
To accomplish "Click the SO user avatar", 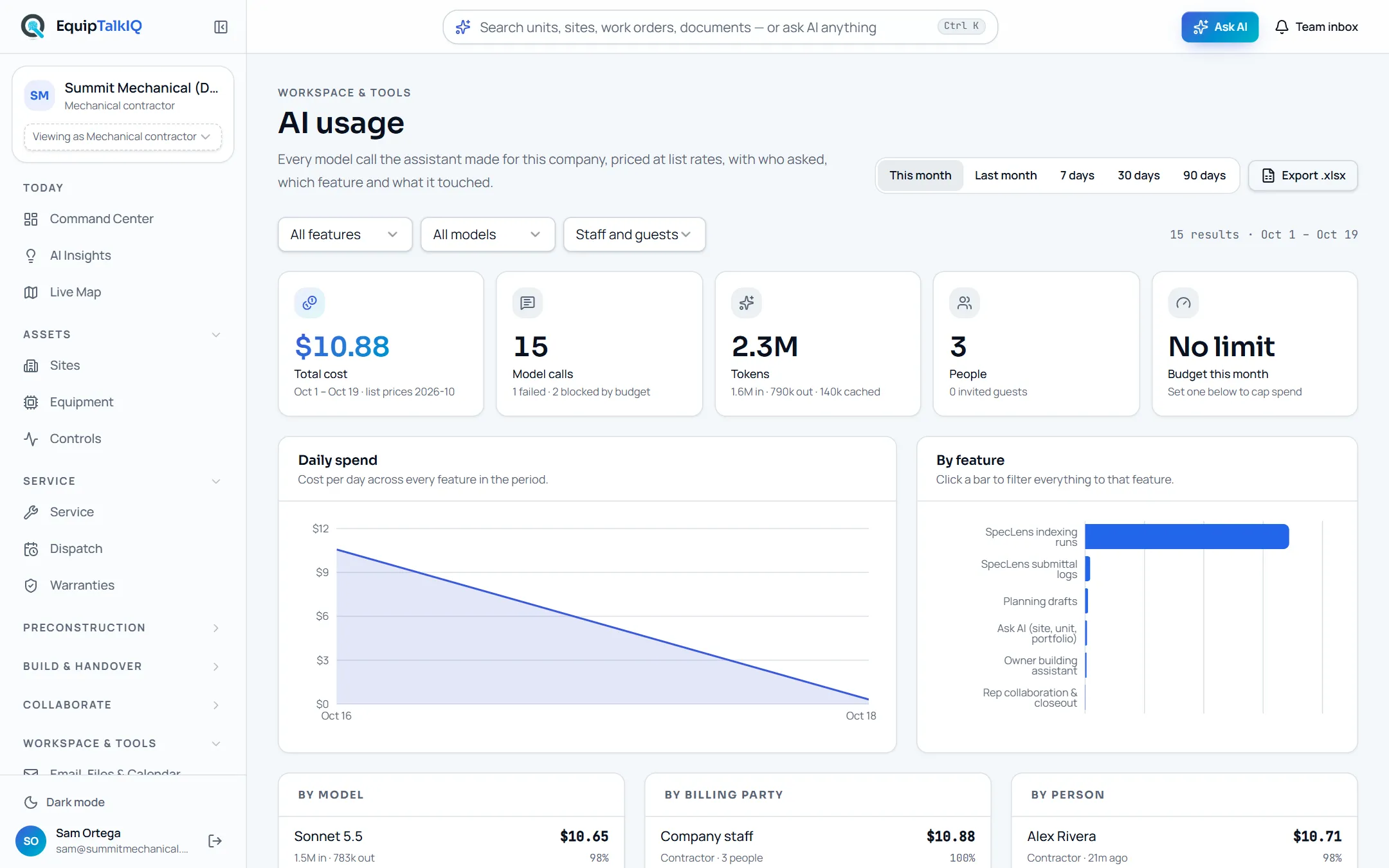I will (31, 841).
